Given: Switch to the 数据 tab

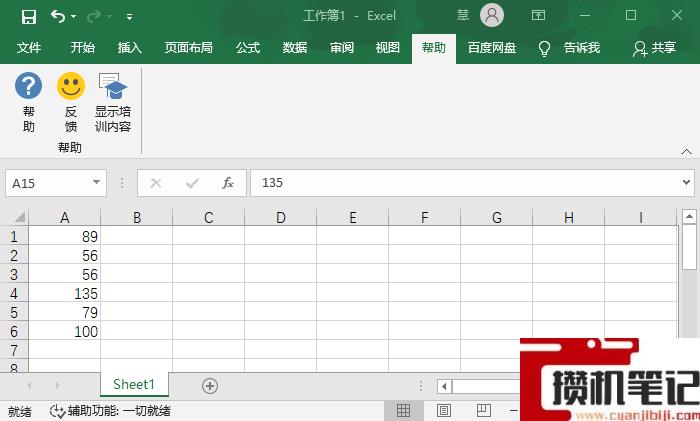Looking at the screenshot, I should [295, 47].
